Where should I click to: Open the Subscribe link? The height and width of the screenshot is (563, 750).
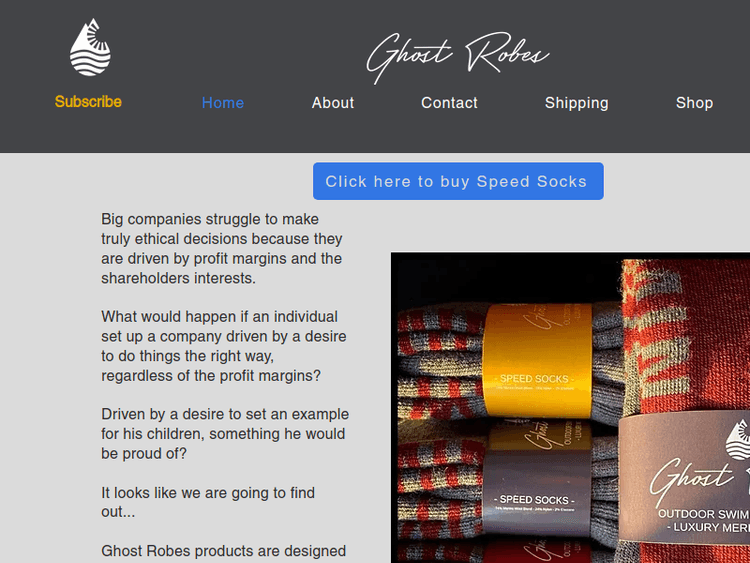(88, 101)
